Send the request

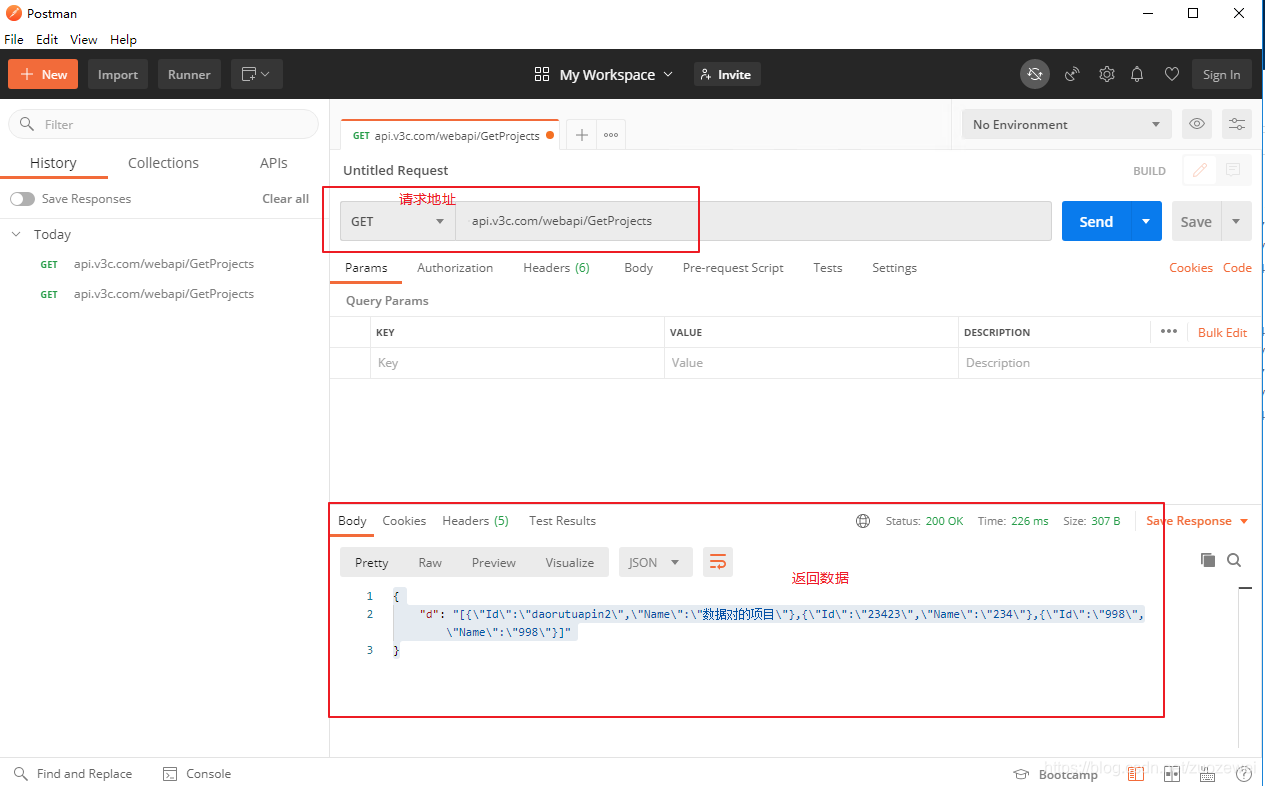click(1096, 221)
